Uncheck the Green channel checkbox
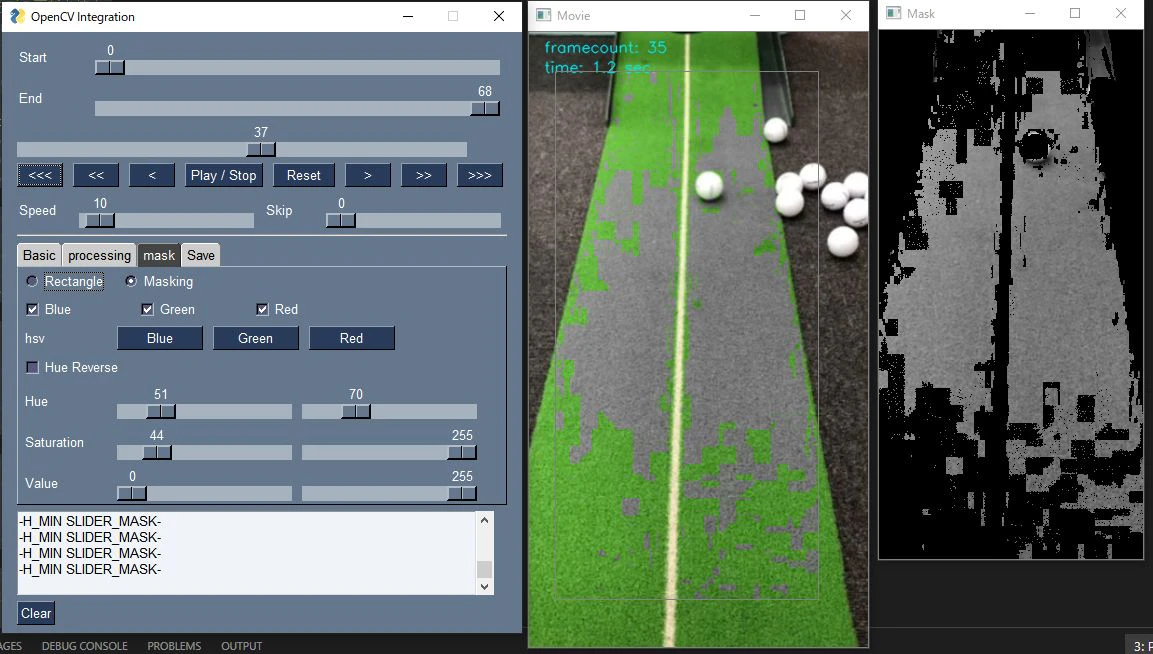 pyautogui.click(x=147, y=309)
